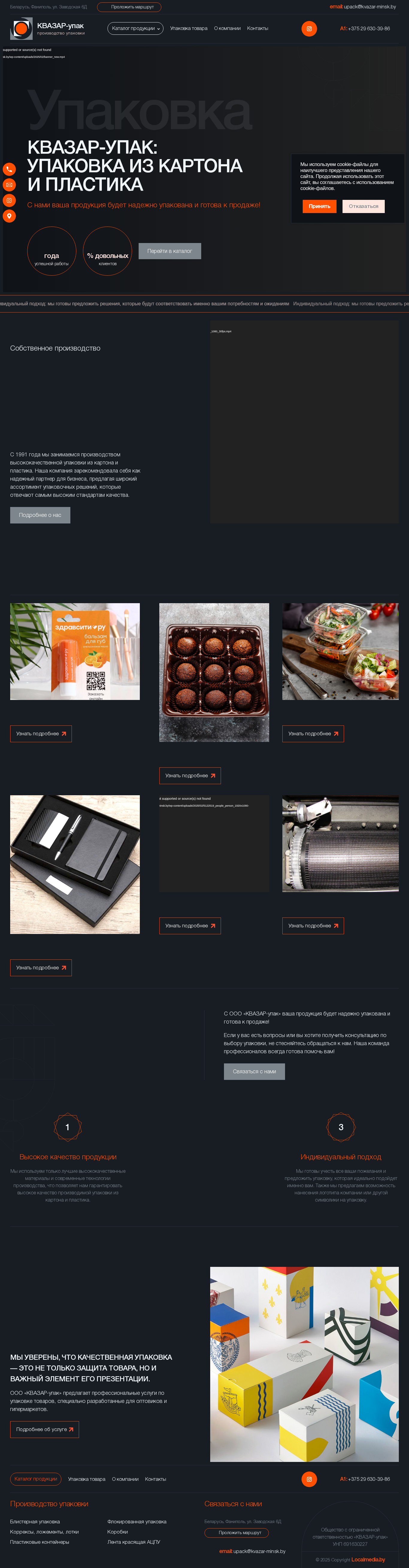Click the Проложить маршрут top bar button

coord(129,7)
